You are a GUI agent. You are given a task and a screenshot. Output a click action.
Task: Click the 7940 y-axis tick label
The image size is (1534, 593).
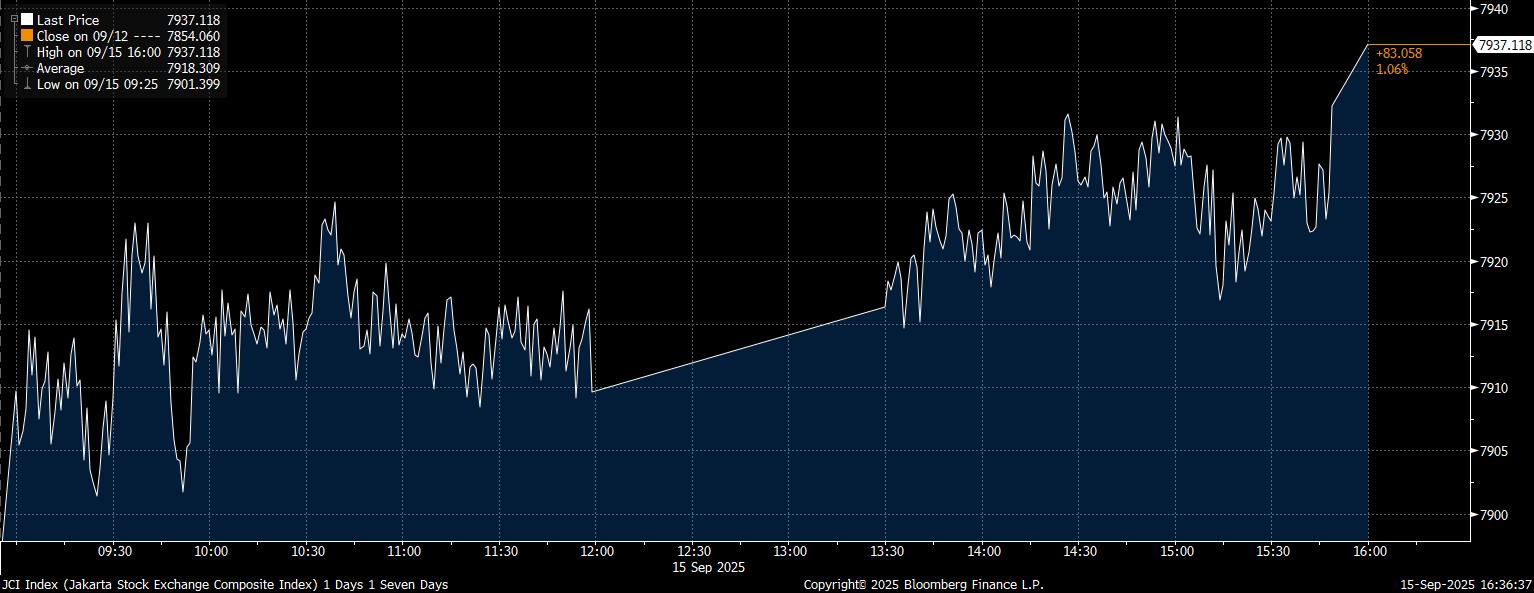(1493, 9)
